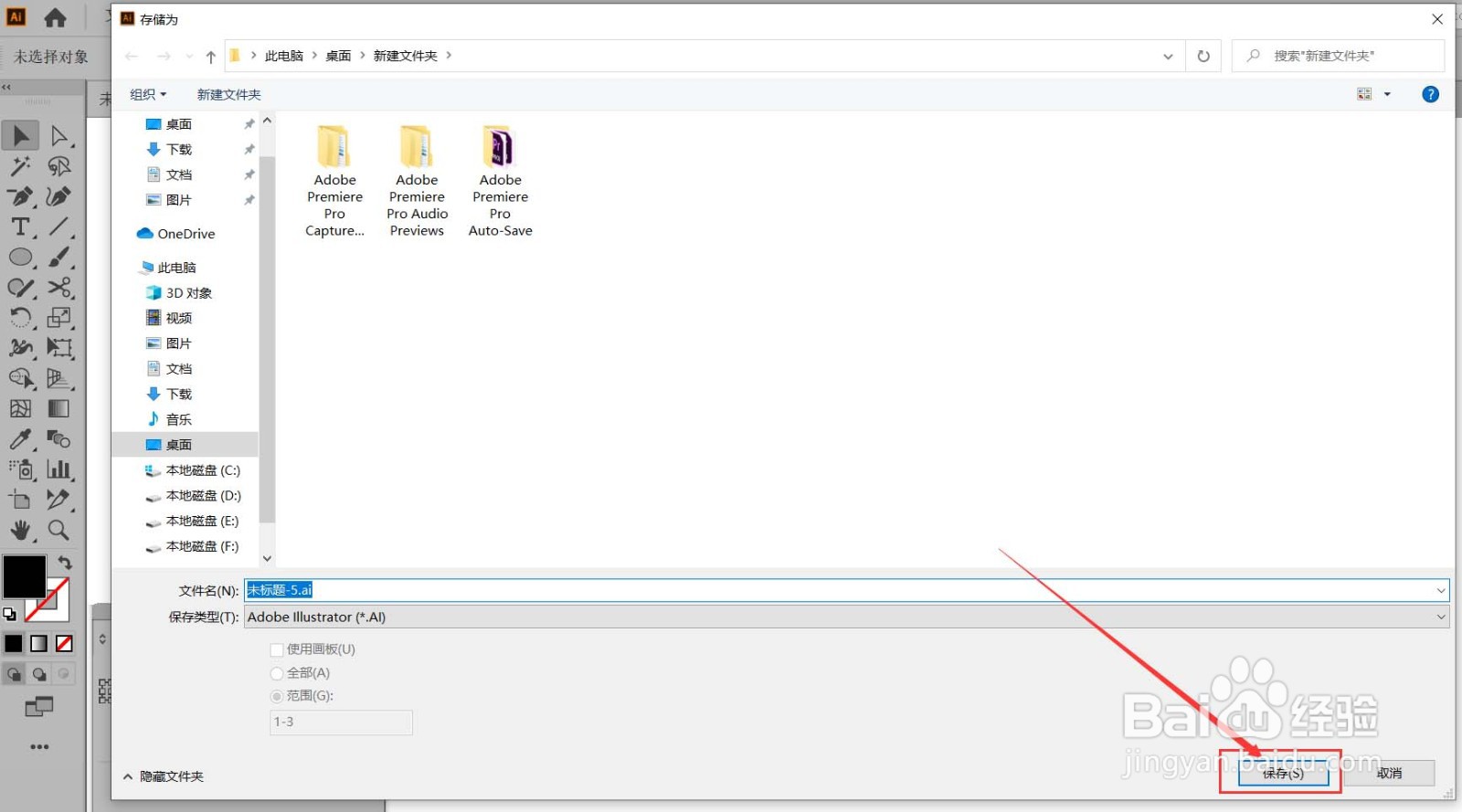Screen dimensions: 1462x812
Task: Toggle Draw Behind mode
Action: click(x=39, y=674)
